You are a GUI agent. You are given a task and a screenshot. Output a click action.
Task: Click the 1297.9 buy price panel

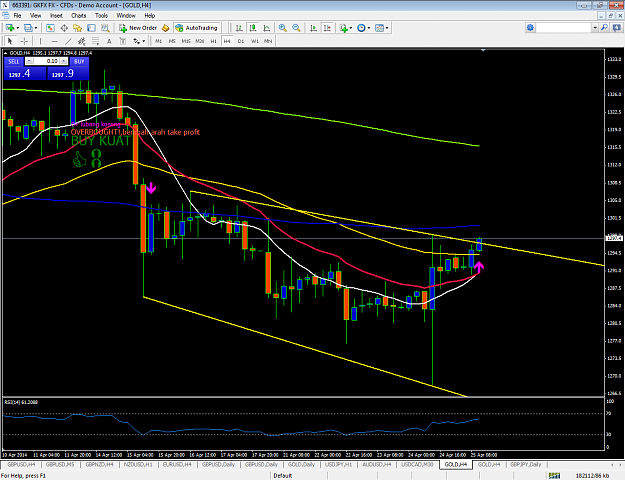click(68, 74)
